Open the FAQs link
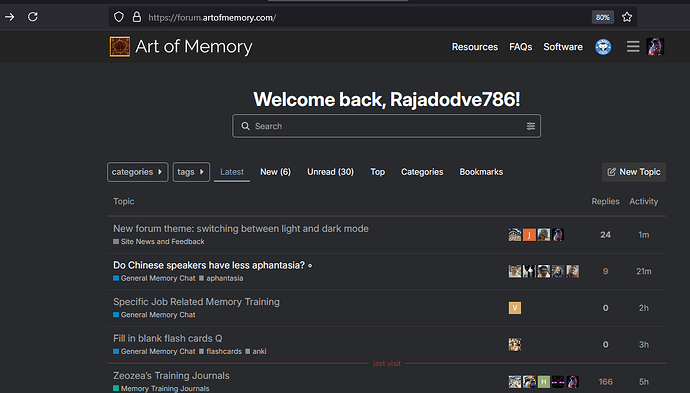Viewport: 690px width, 393px height. point(521,47)
